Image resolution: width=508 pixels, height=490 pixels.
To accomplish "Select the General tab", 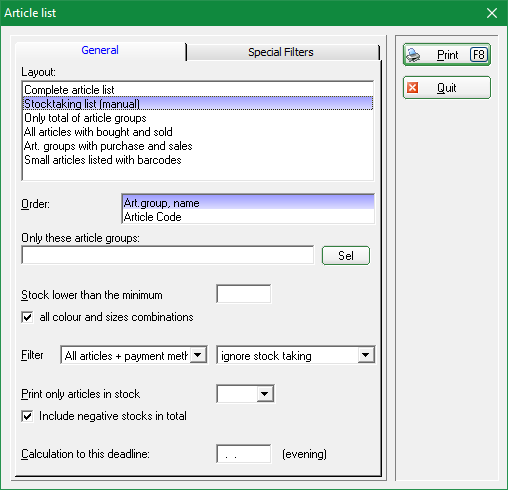I will tap(100, 51).
